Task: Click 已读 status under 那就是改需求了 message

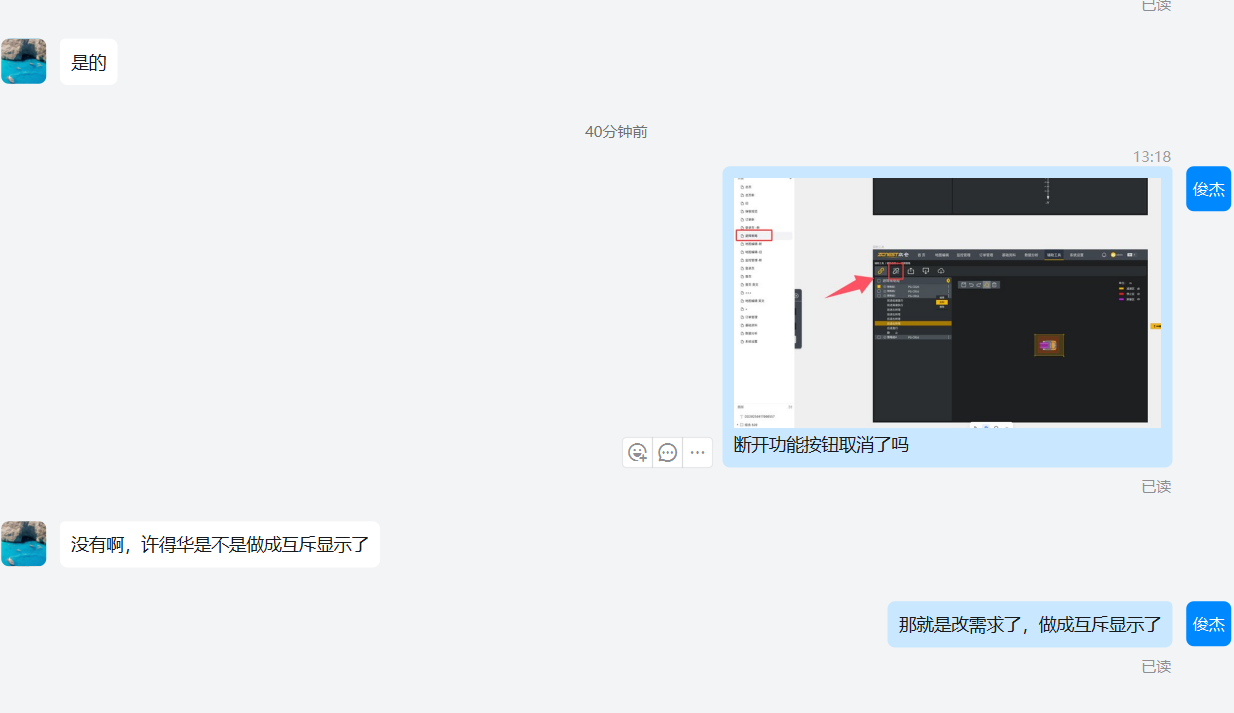Action: pyautogui.click(x=1156, y=666)
